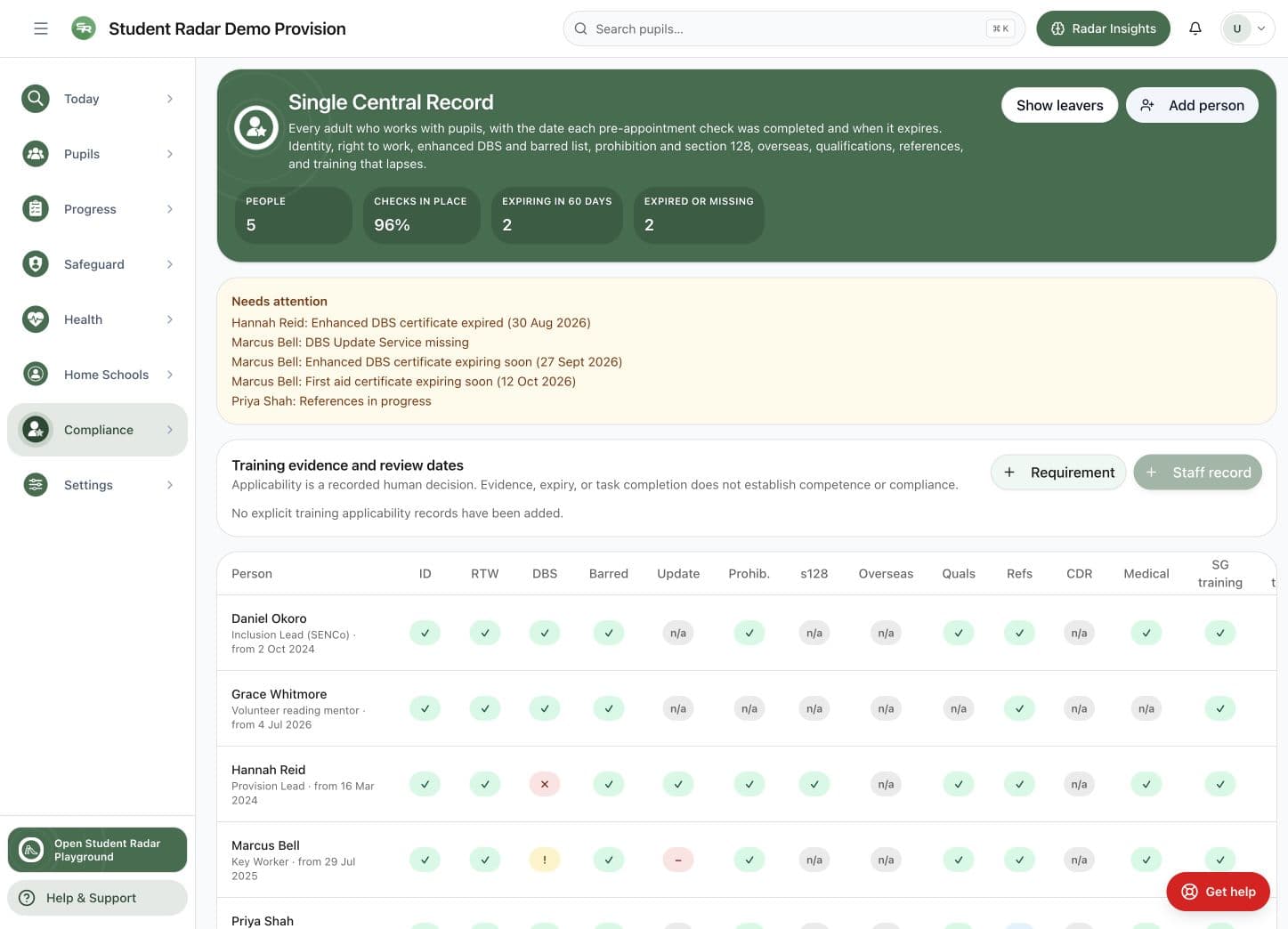
Task: Click Daniel Okoro's ID check mark
Action: (425, 633)
